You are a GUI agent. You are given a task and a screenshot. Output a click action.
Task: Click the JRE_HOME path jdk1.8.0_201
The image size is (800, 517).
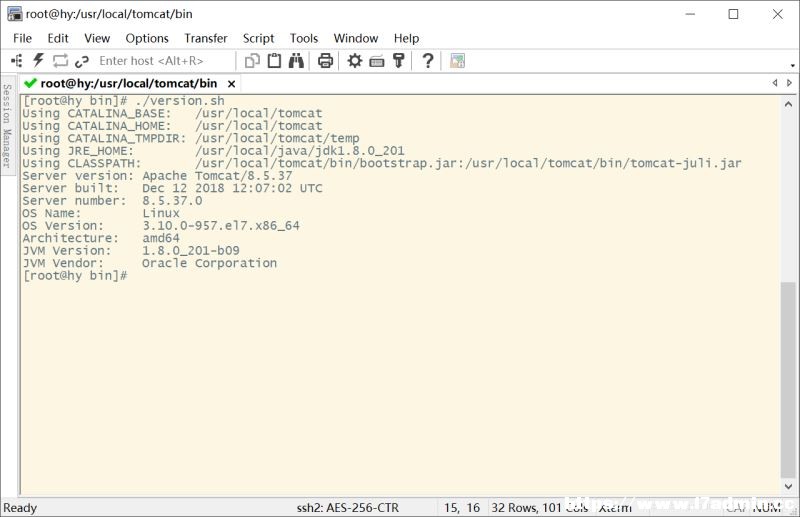(x=299, y=151)
